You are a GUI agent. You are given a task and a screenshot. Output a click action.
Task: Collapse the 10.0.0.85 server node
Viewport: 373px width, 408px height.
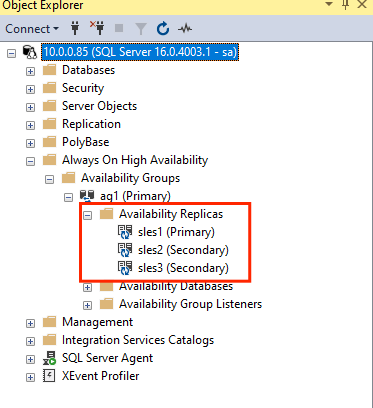tap(12, 53)
